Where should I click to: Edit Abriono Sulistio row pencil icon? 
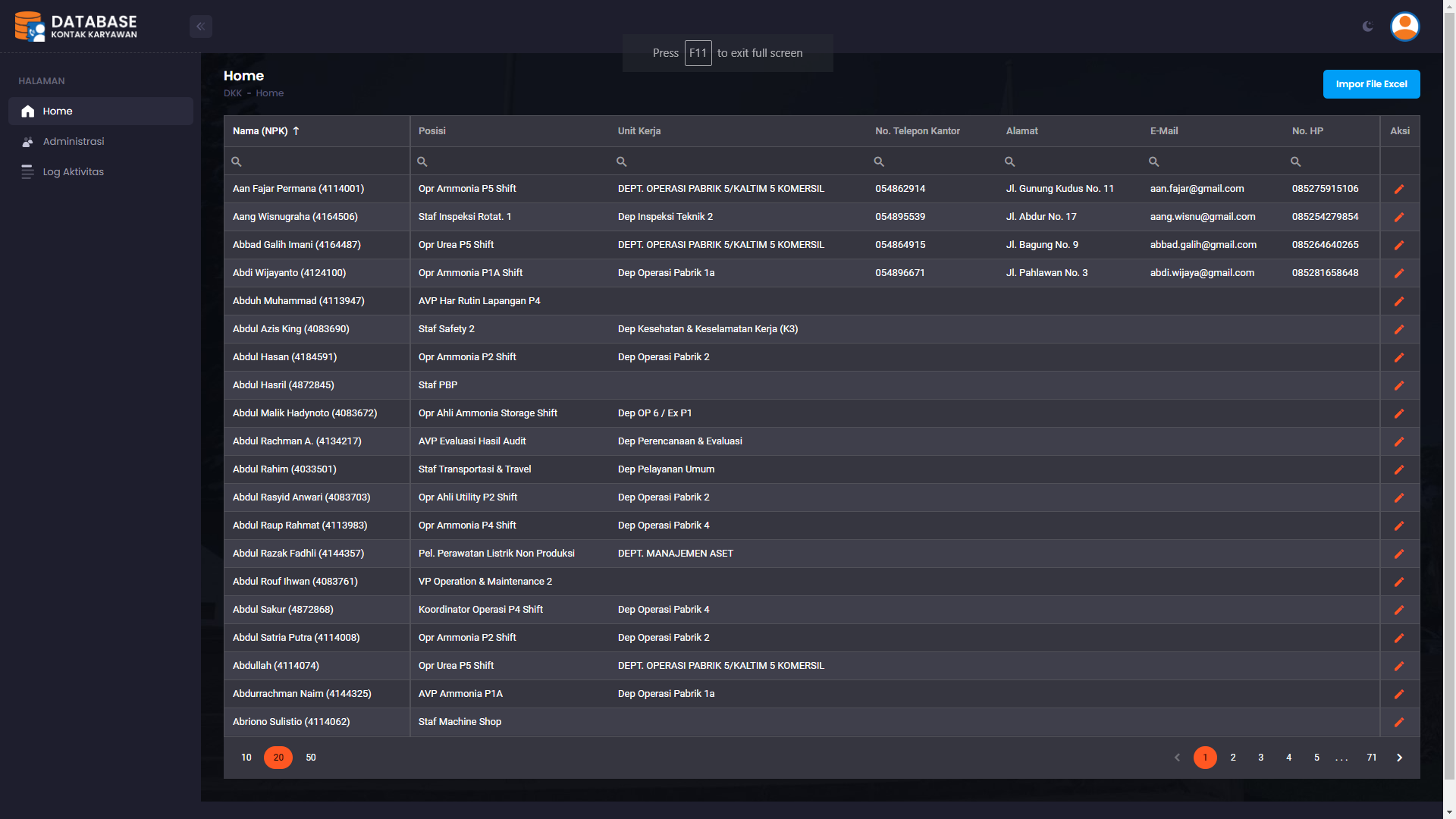tap(1399, 723)
